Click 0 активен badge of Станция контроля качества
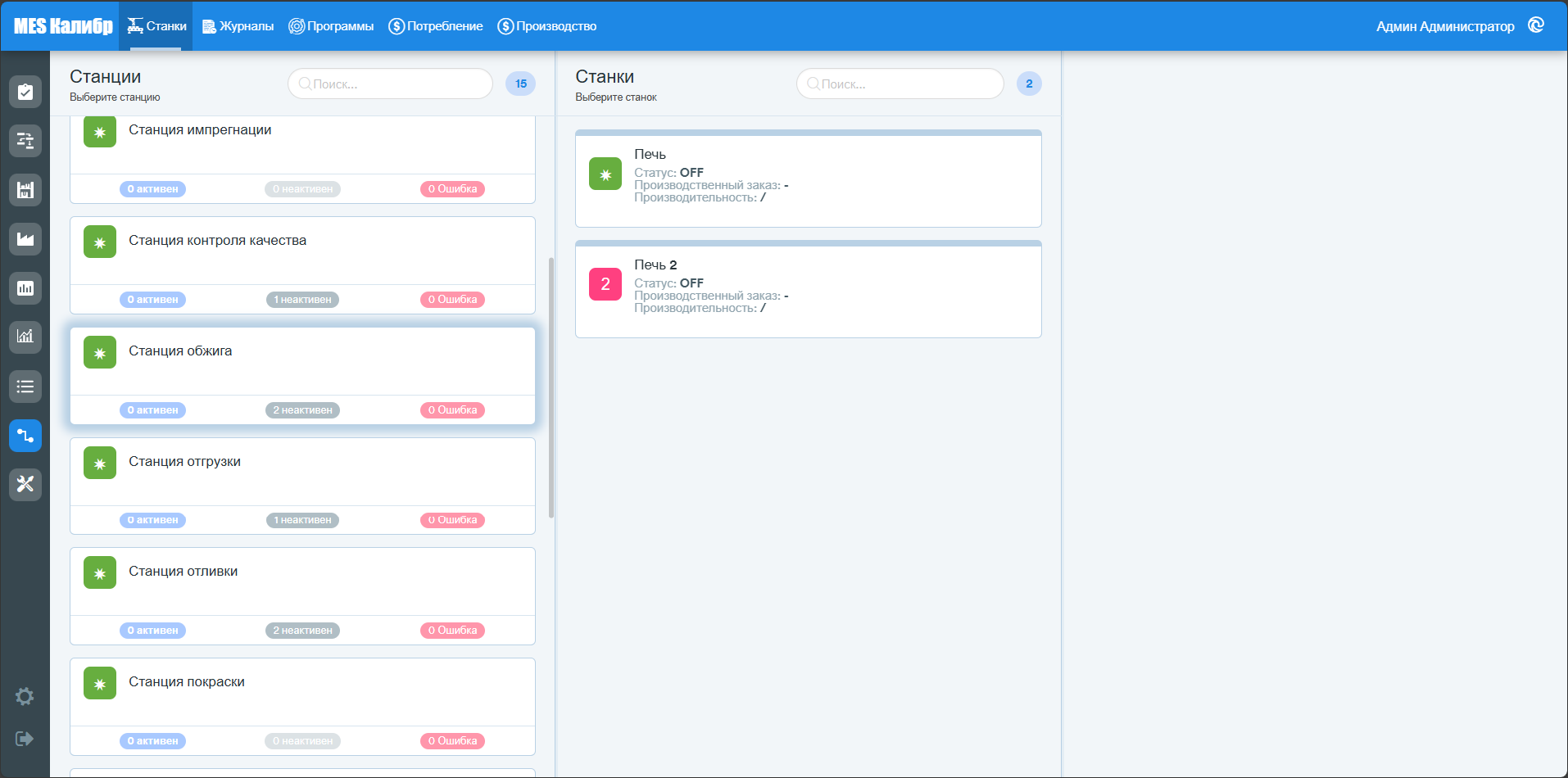The height and width of the screenshot is (778, 1568). (x=152, y=300)
